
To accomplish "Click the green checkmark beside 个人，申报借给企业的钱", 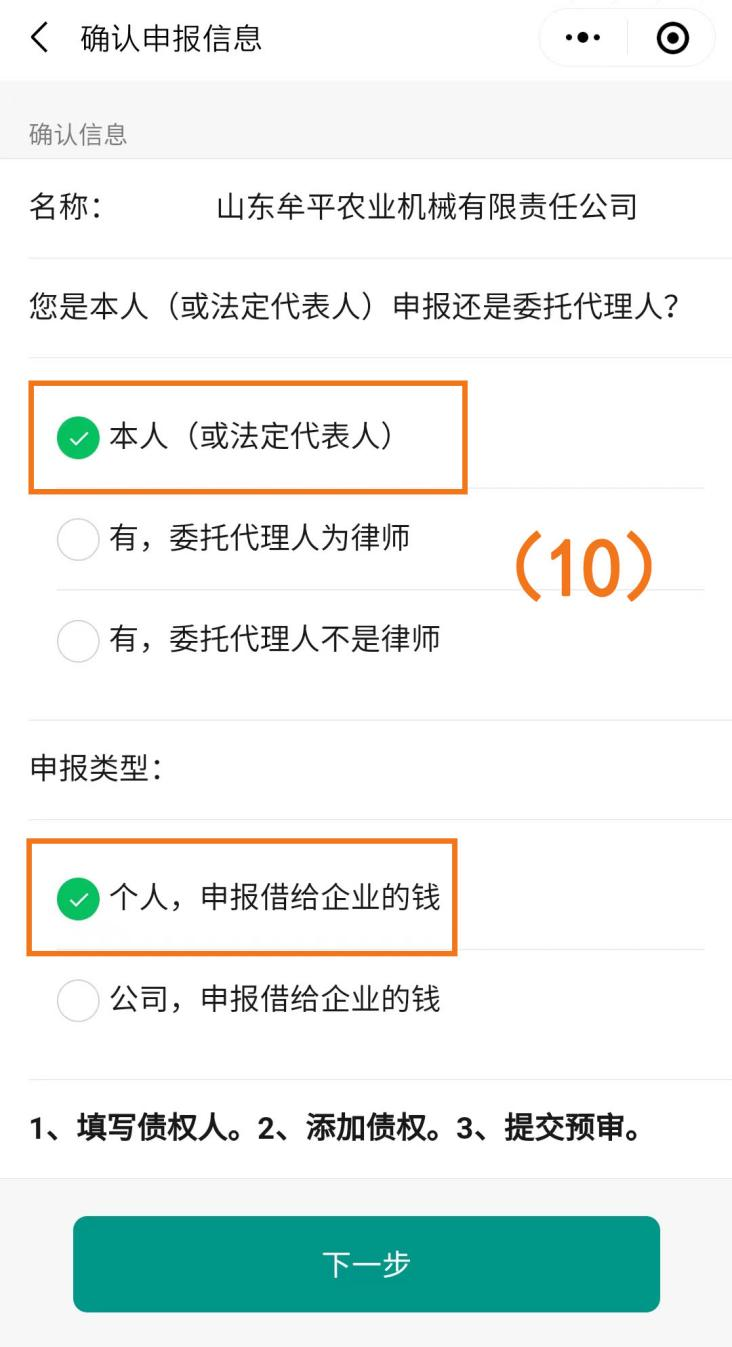I will point(78,898).
